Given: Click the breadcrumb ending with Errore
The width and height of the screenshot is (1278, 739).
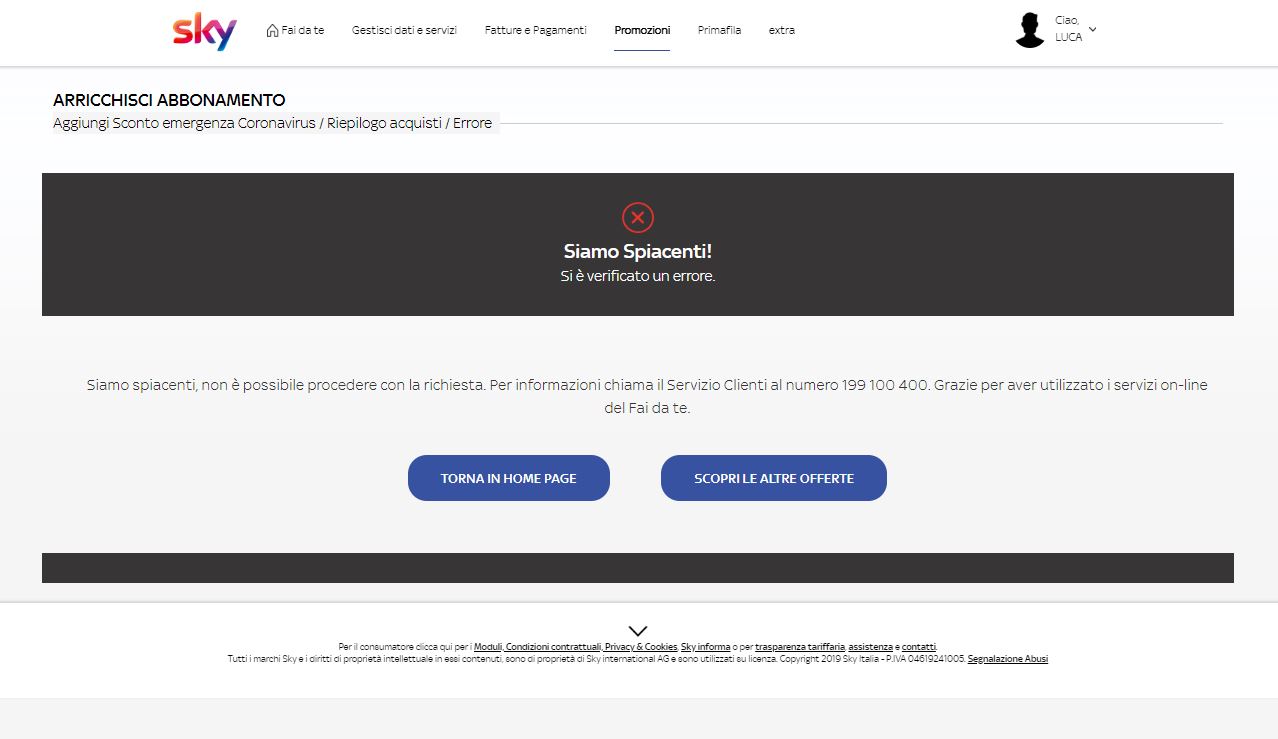Looking at the screenshot, I should 273,123.
